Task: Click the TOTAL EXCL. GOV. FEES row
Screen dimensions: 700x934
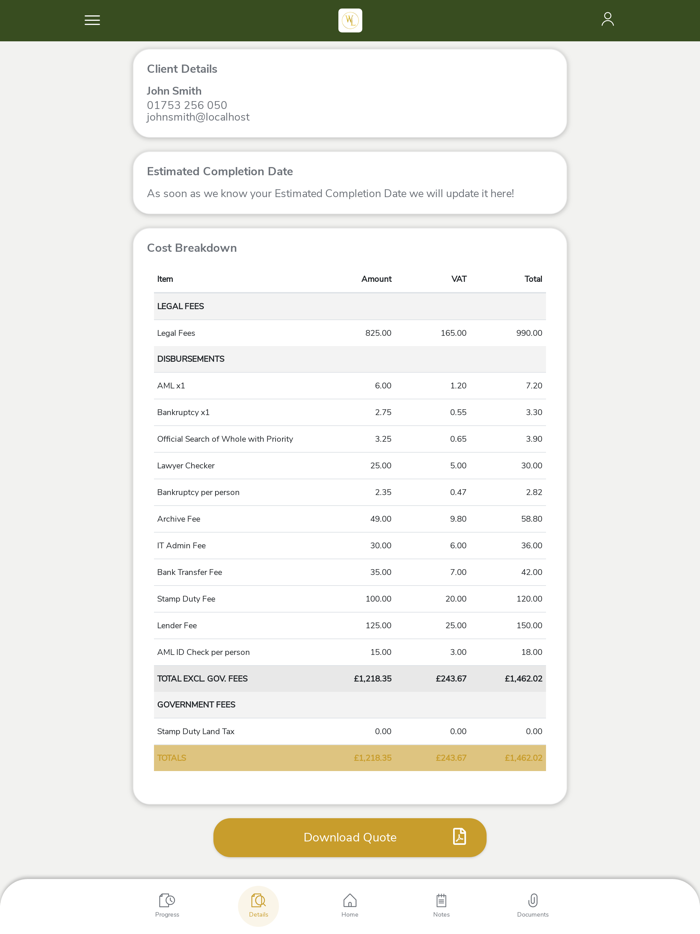Action: (350, 679)
